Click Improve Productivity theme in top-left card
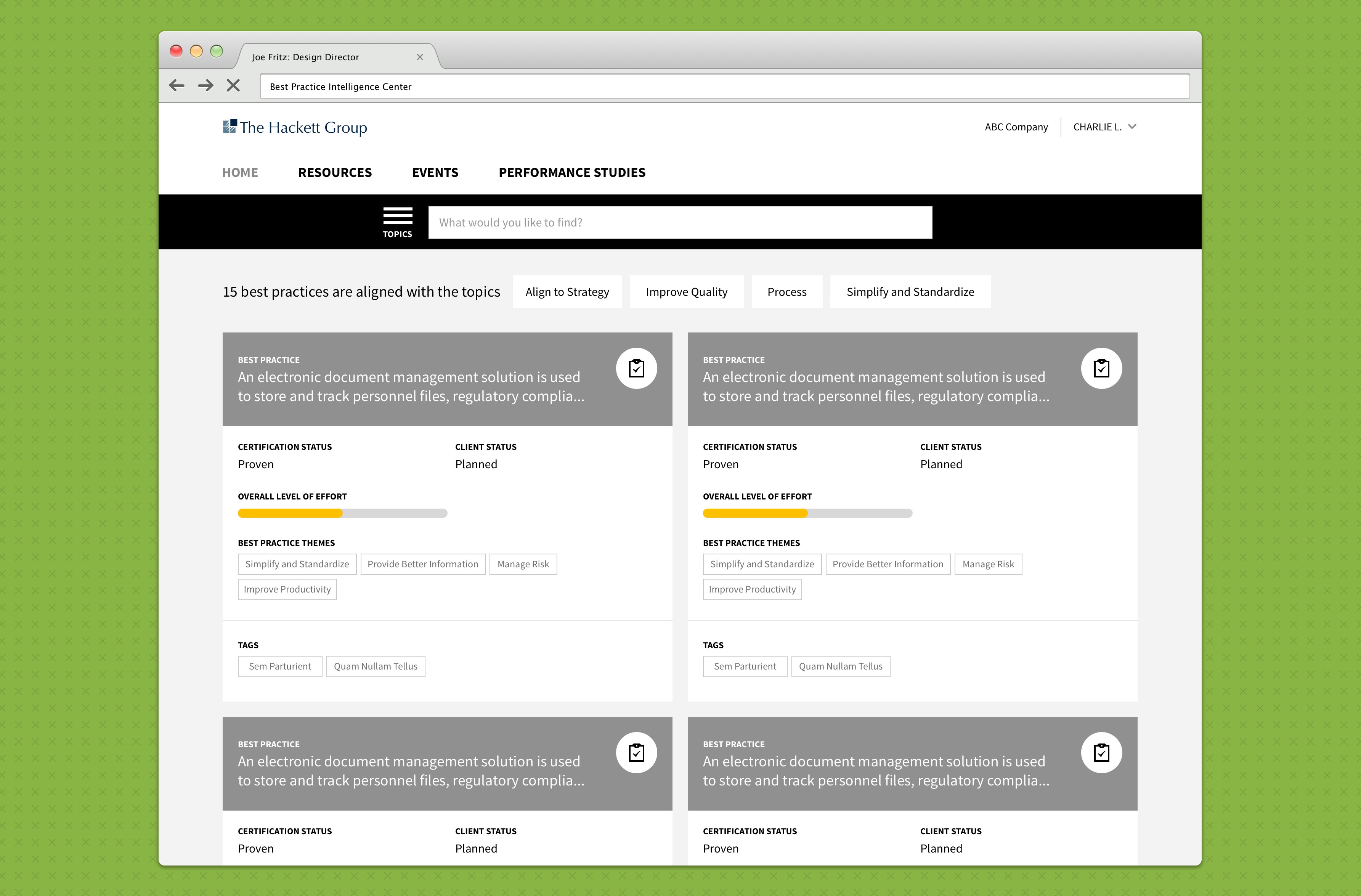 [287, 589]
